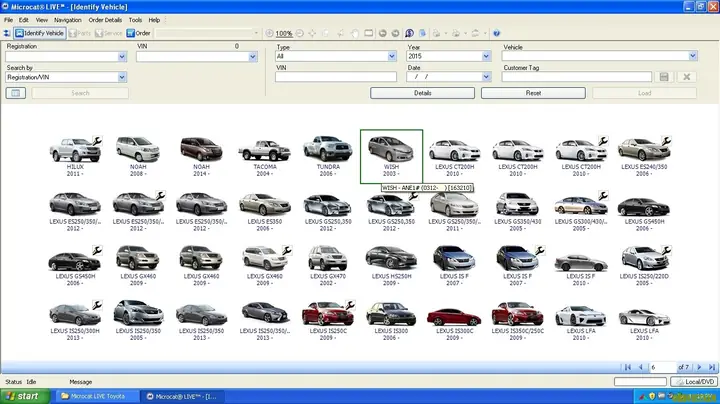720x404 pixels.
Task: Expand the Registration dropdown
Action: tap(122, 57)
